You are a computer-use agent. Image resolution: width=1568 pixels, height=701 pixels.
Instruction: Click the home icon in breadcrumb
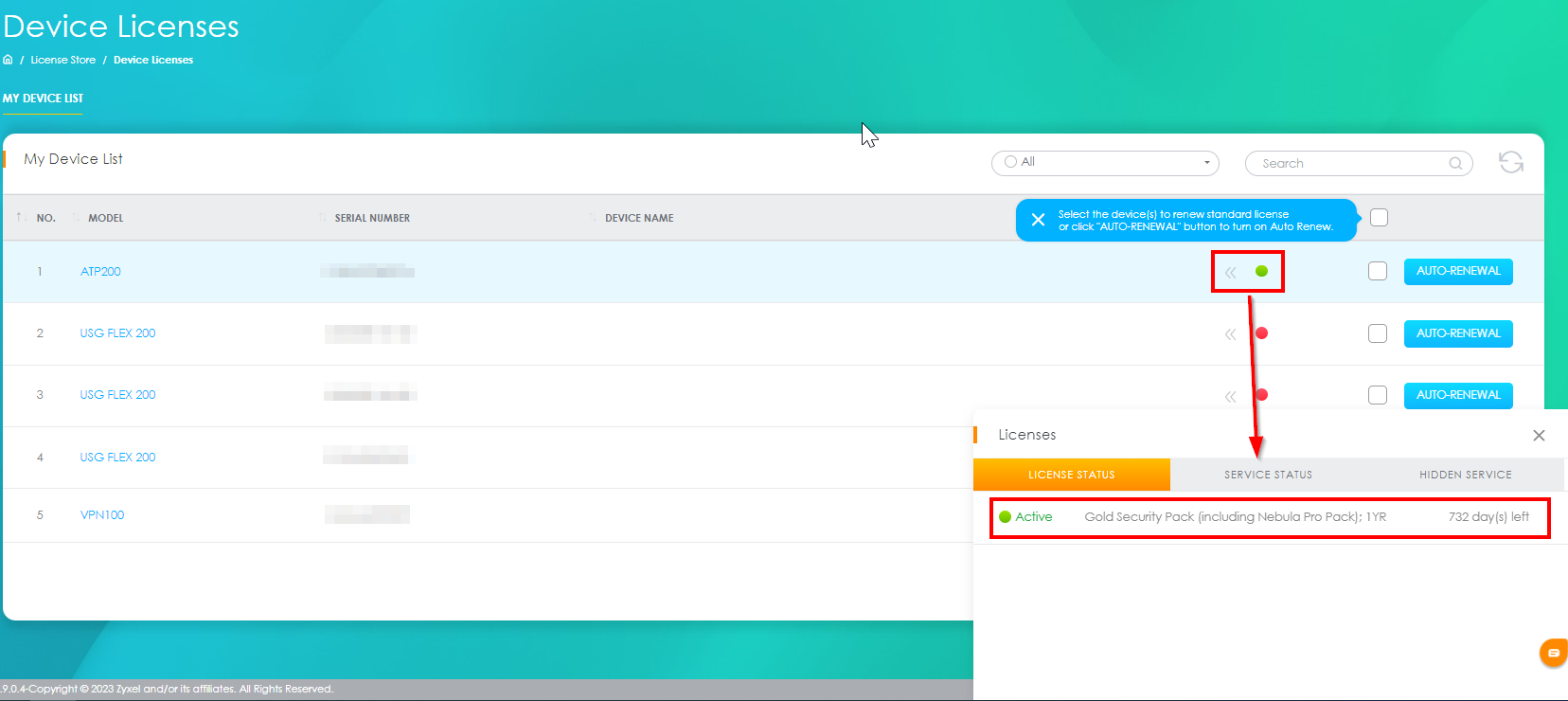tap(8, 60)
